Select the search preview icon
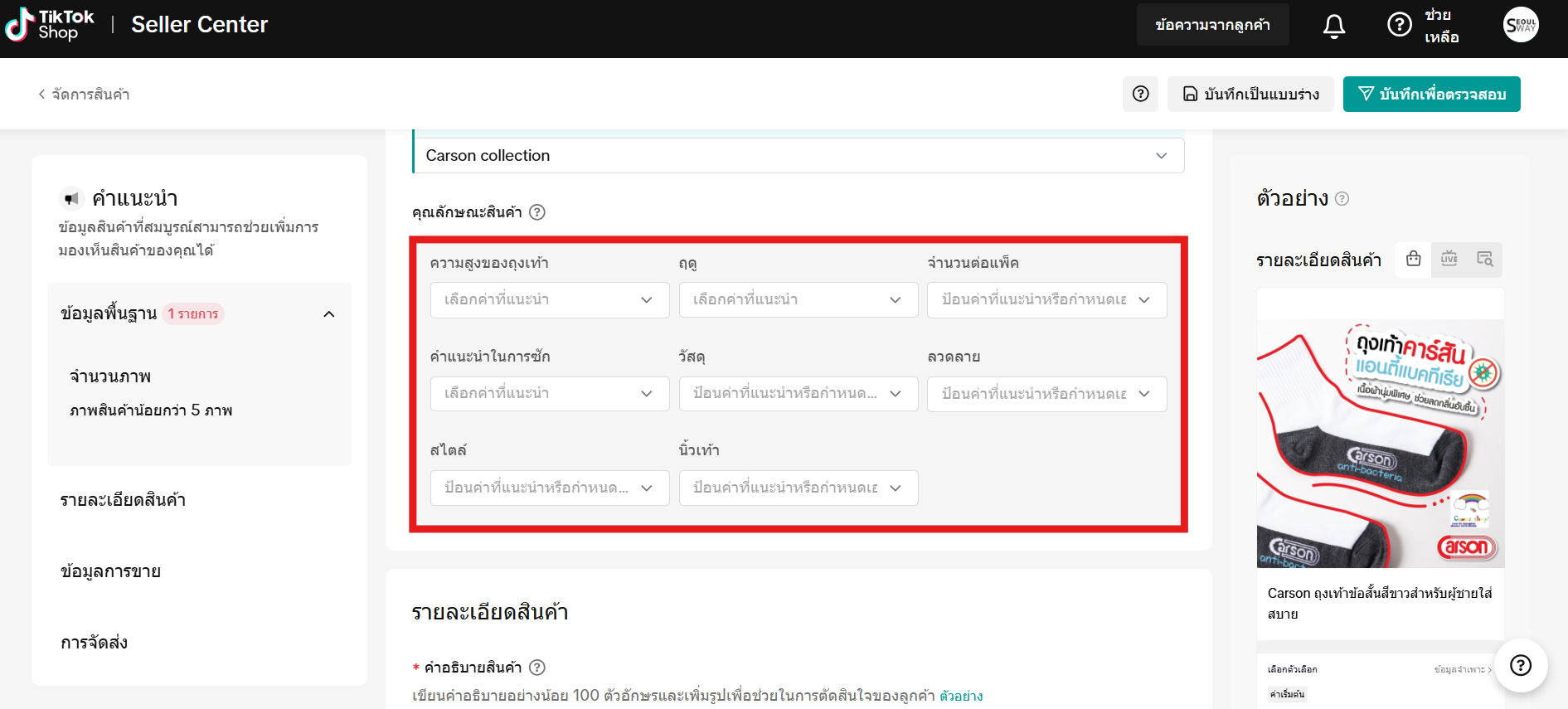Viewport: 1568px width, 709px height. [x=1485, y=260]
